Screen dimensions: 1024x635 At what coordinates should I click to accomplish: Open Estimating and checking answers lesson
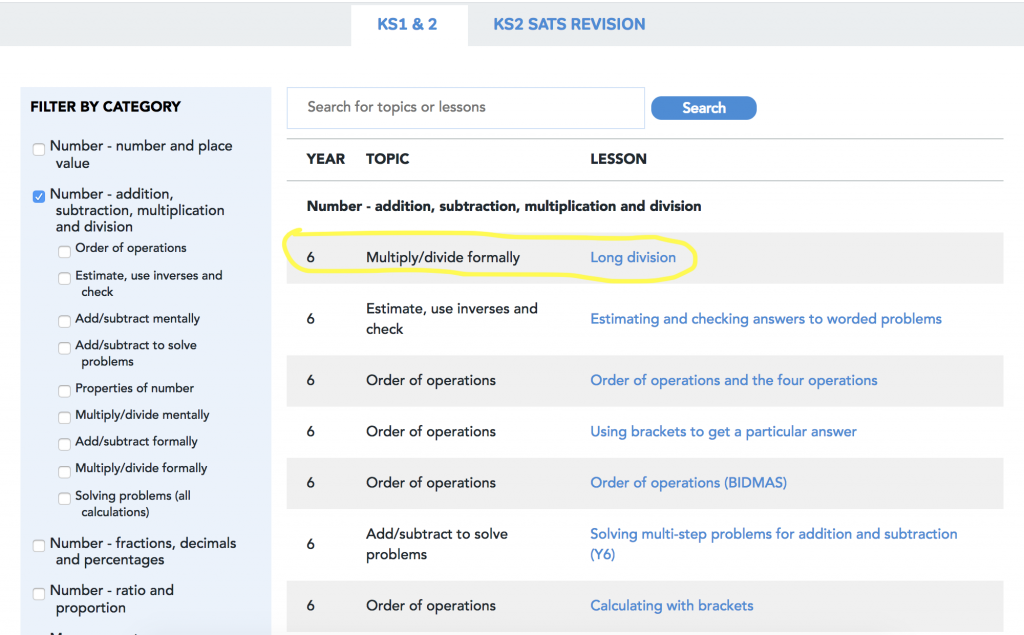point(765,318)
